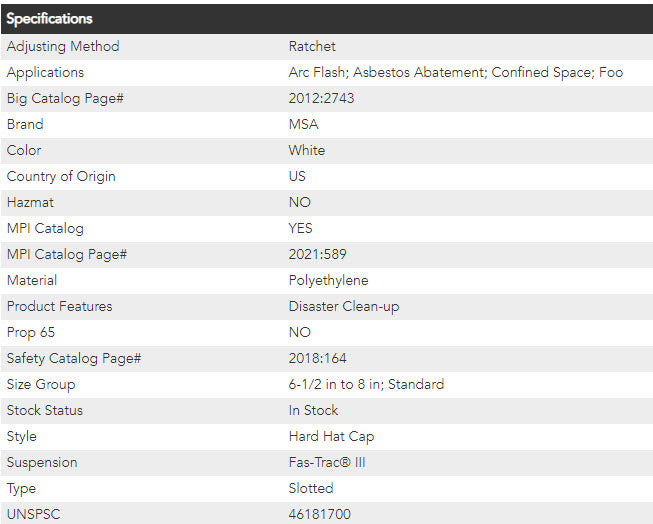Select the MSA brand value
653x524 pixels.
[x=304, y=124]
